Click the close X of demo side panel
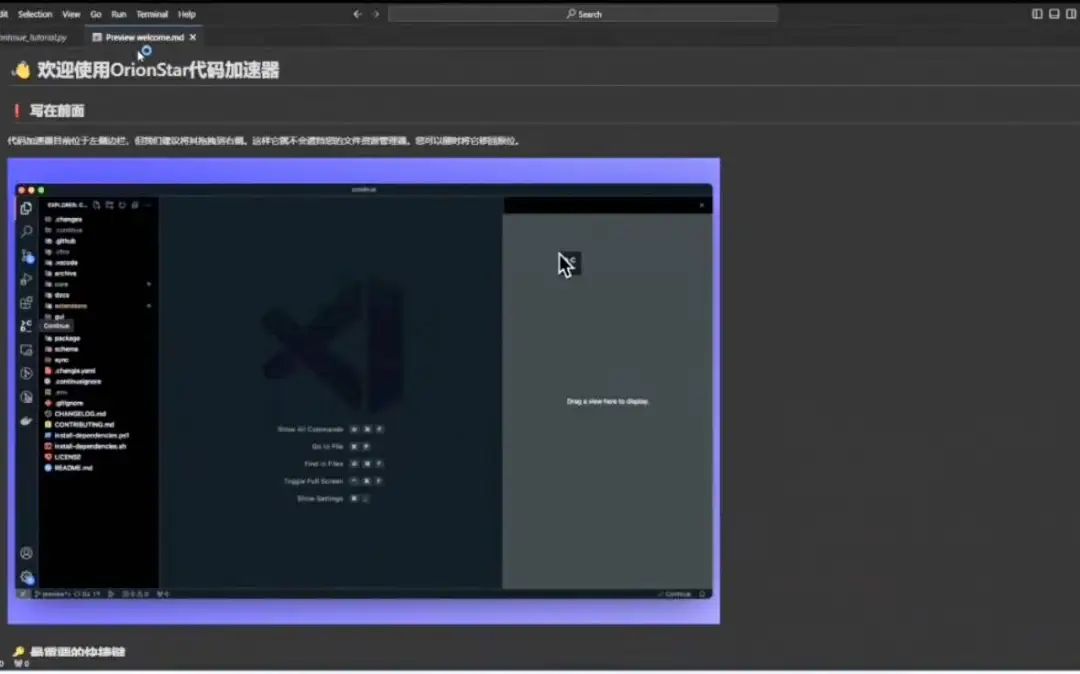The height and width of the screenshot is (674, 1080). 702,205
